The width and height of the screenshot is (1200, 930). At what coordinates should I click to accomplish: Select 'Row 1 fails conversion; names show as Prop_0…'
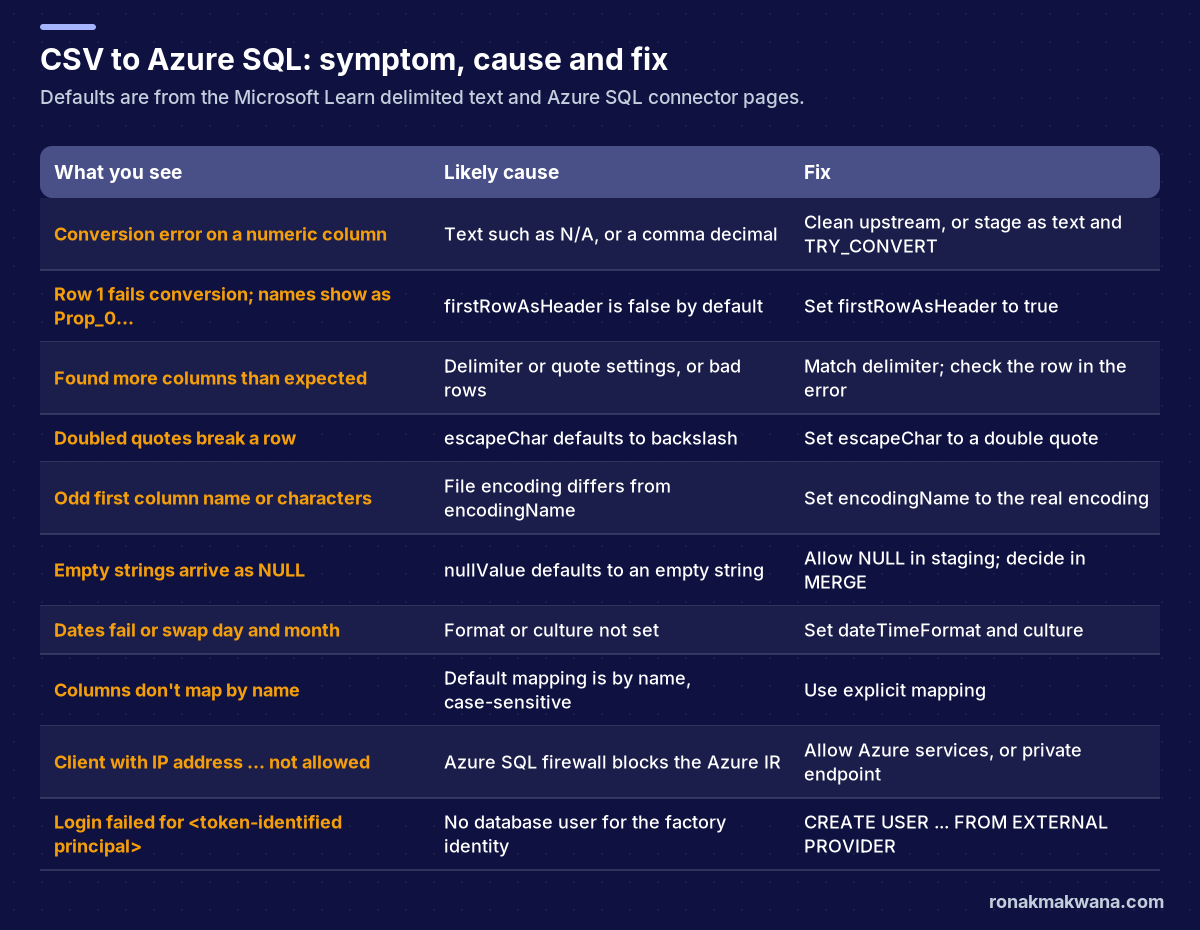pyautogui.click(x=222, y=306)
